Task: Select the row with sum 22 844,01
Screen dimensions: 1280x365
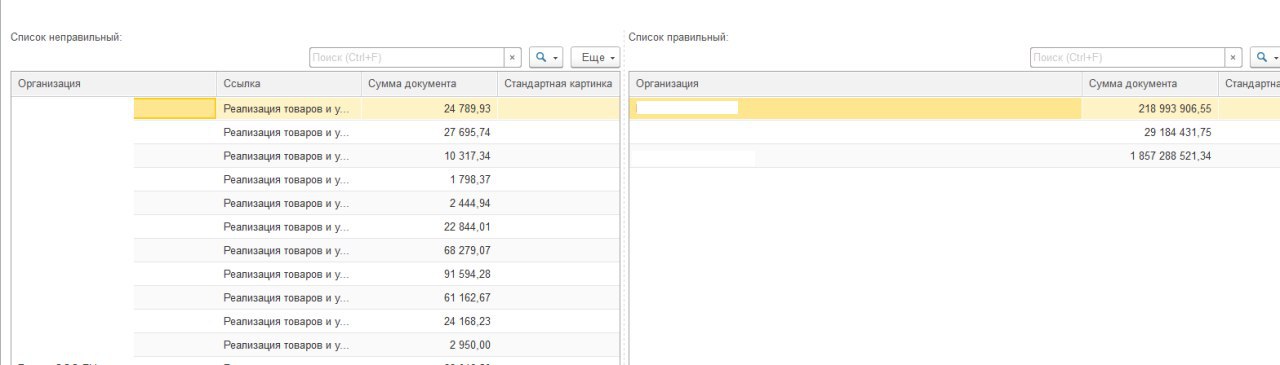Action: [x=316, y=227]
